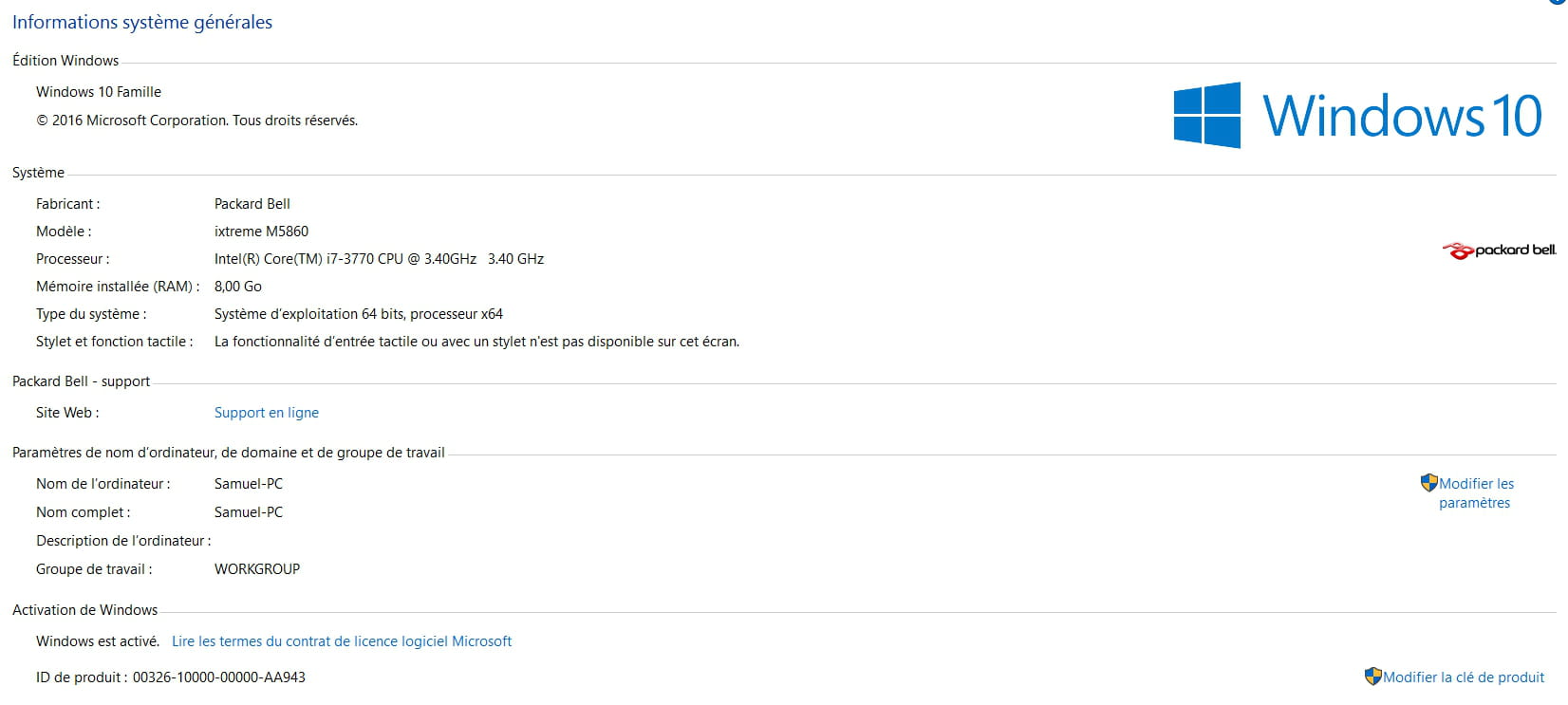Click Samuel-PC next to Nom de l'ordinateur

coord(249,484)
